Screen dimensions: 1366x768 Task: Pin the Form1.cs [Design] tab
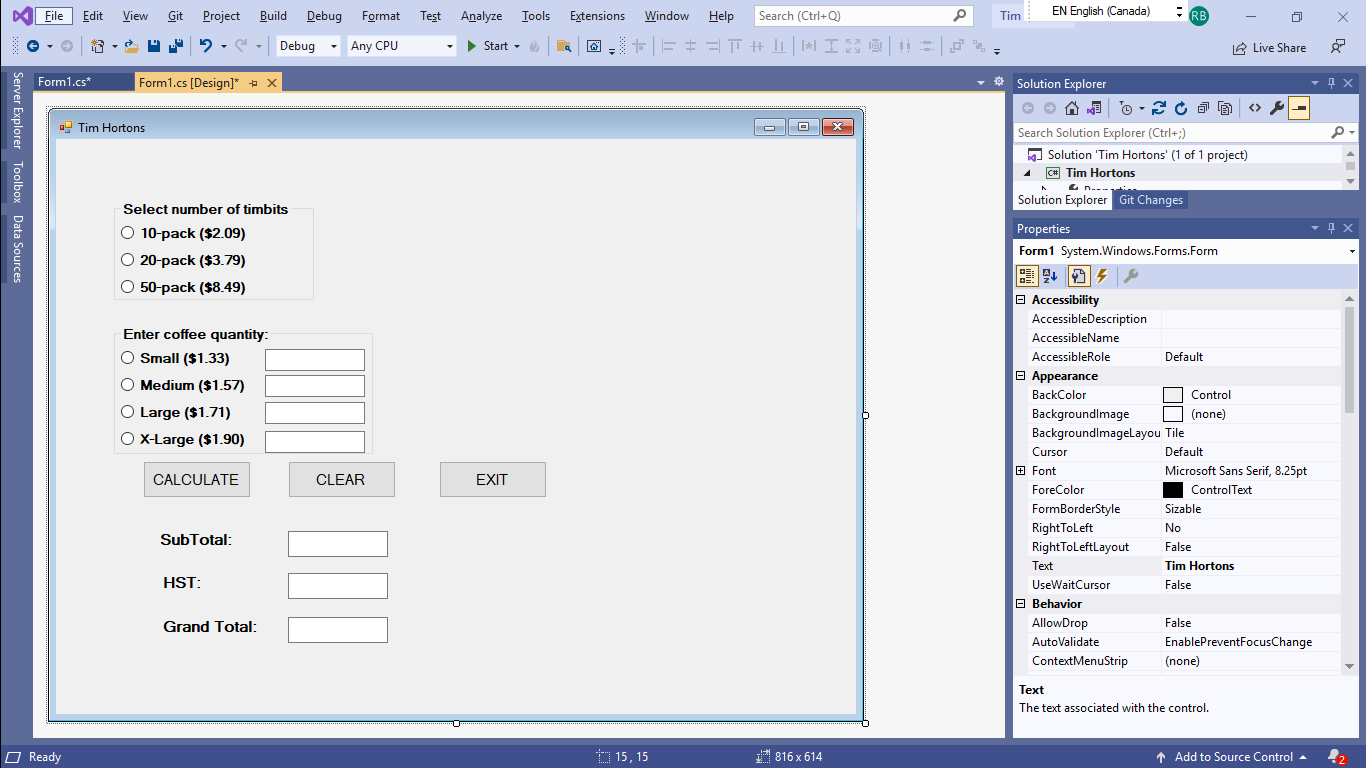pos(254,83)
